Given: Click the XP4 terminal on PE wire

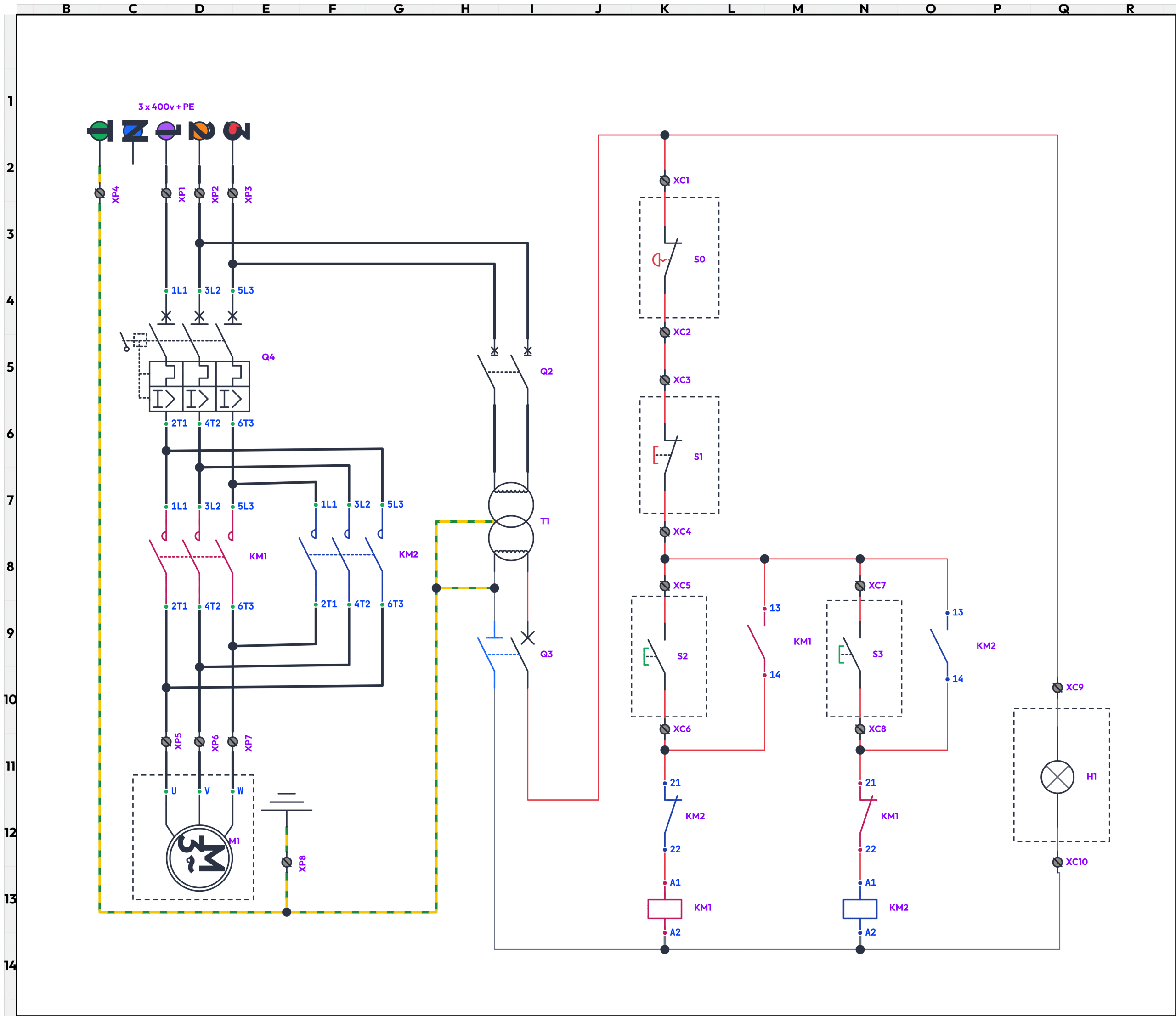Looking at the screenshot, I should click(x=100, y=193).
